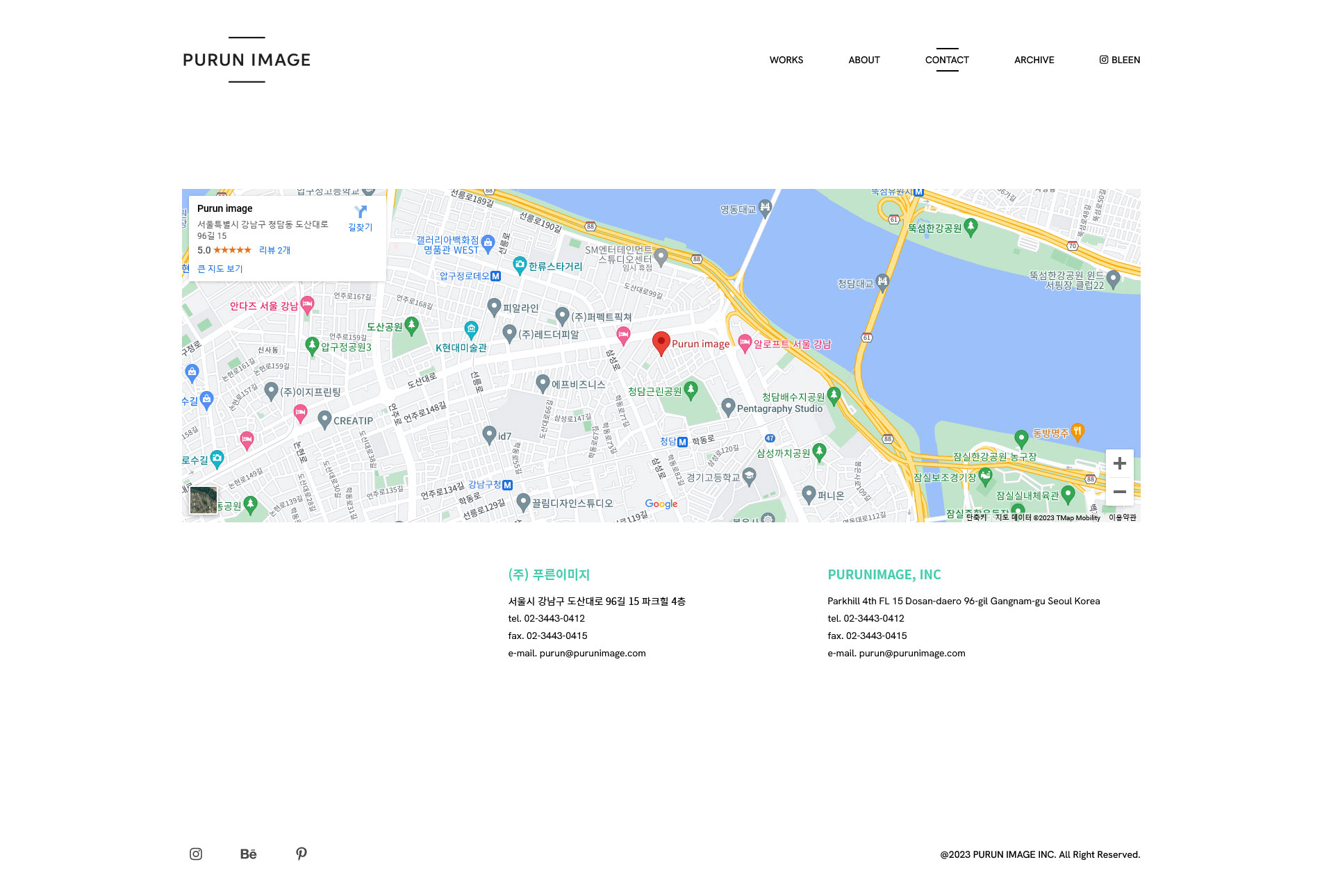Zoom out on the map
This screenshot has width=1322, height=896.
(1119, 492)
